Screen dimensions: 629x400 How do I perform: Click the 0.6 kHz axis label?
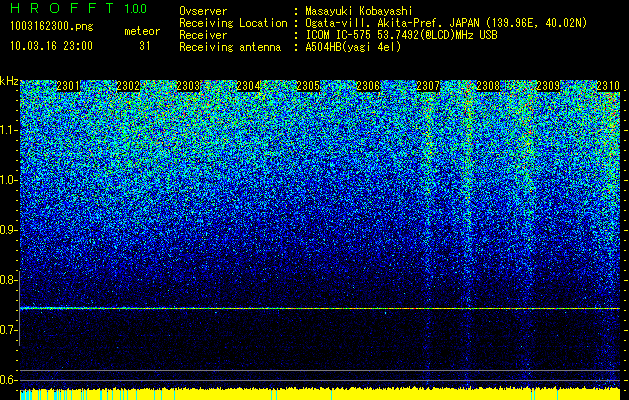8,380
